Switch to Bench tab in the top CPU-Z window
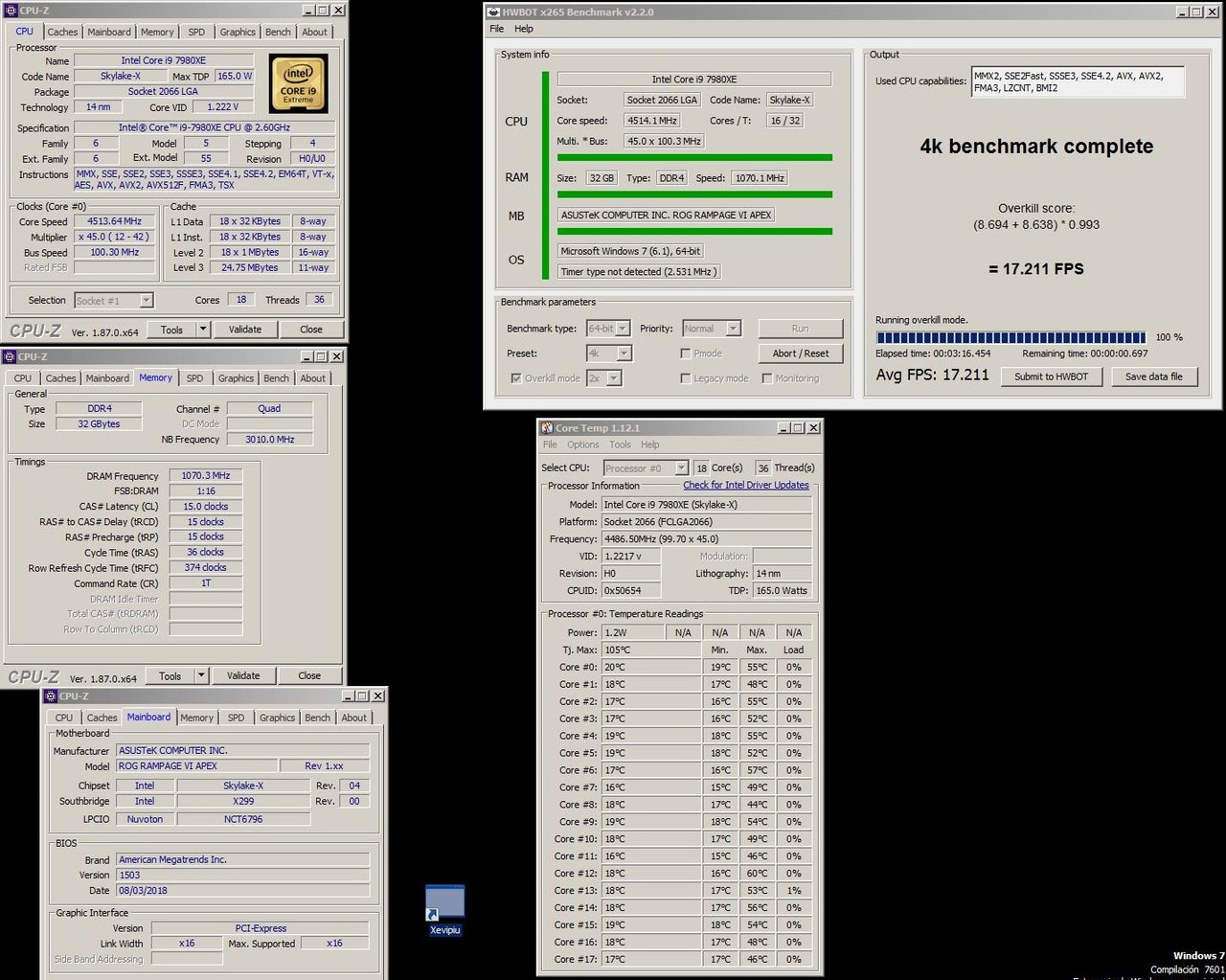1226x980 pixels. pyautogui.click(x=278, y=32)
